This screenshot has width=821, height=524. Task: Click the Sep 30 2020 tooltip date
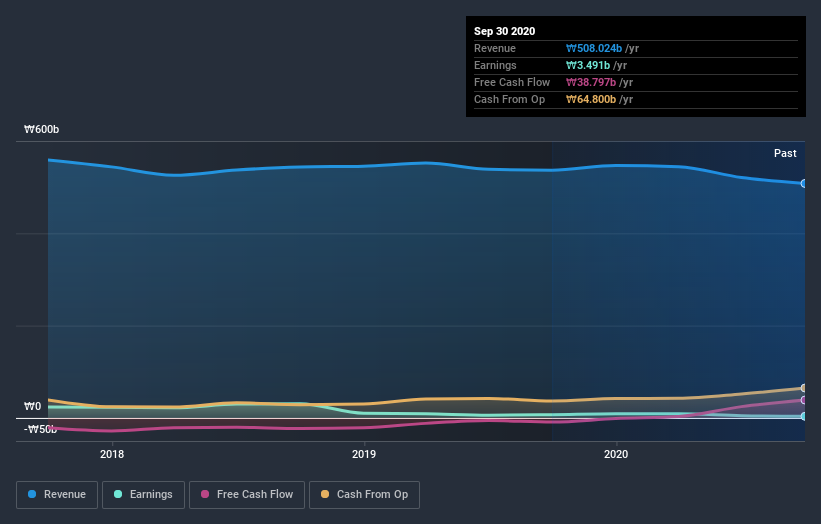[x=504, y=31]
